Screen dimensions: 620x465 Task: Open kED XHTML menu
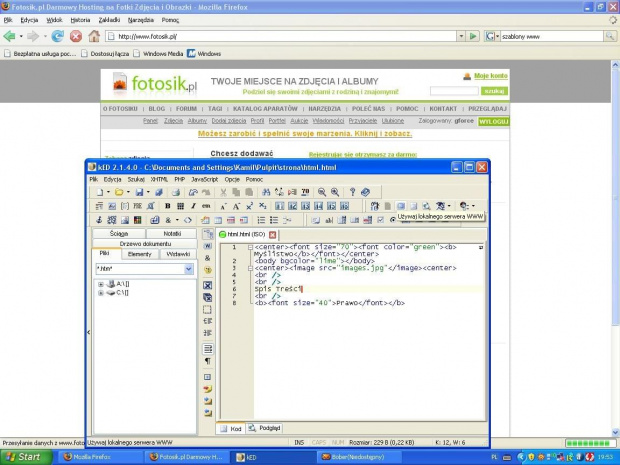[159, 179]
